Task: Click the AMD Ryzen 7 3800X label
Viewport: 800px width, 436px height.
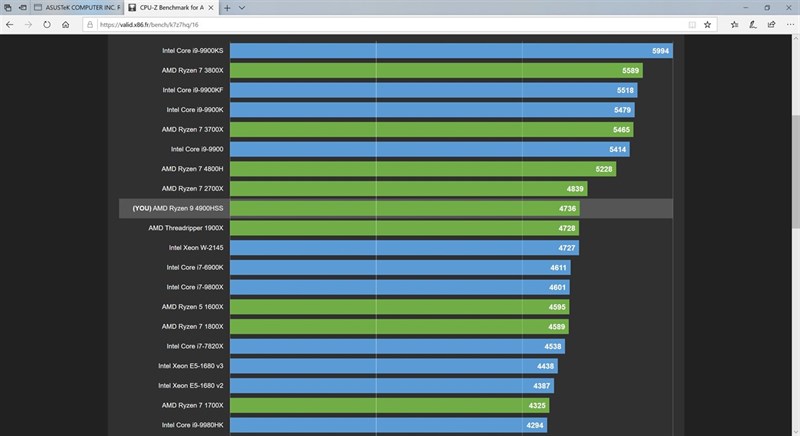Action: point(192,70)
